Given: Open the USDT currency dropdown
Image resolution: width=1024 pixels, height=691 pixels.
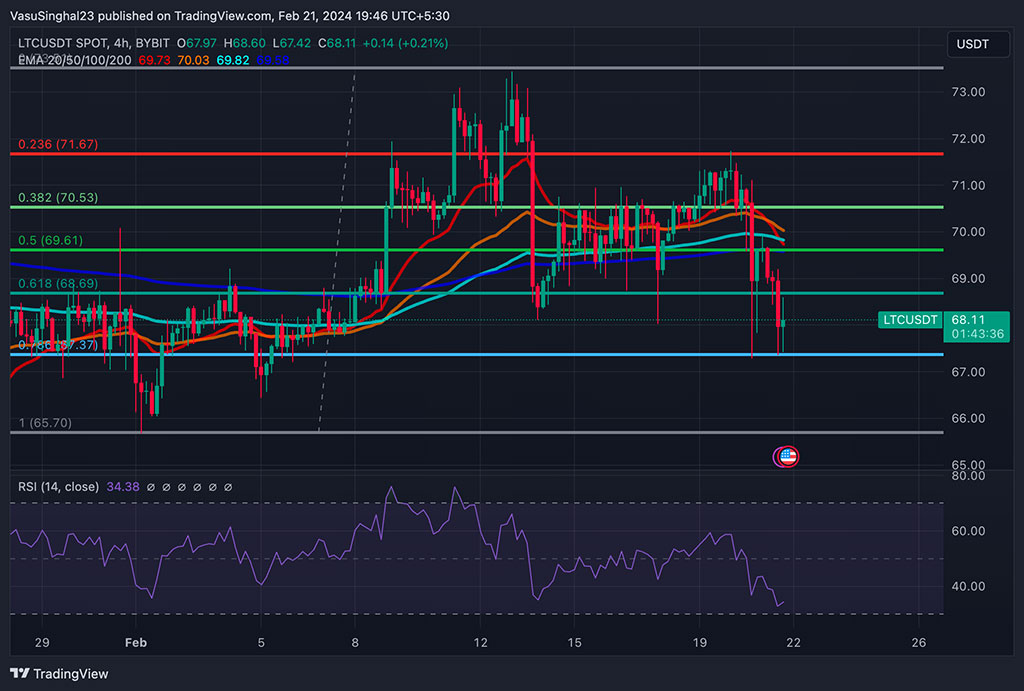Looking at the screenshot, I should [x=974, y=44].
